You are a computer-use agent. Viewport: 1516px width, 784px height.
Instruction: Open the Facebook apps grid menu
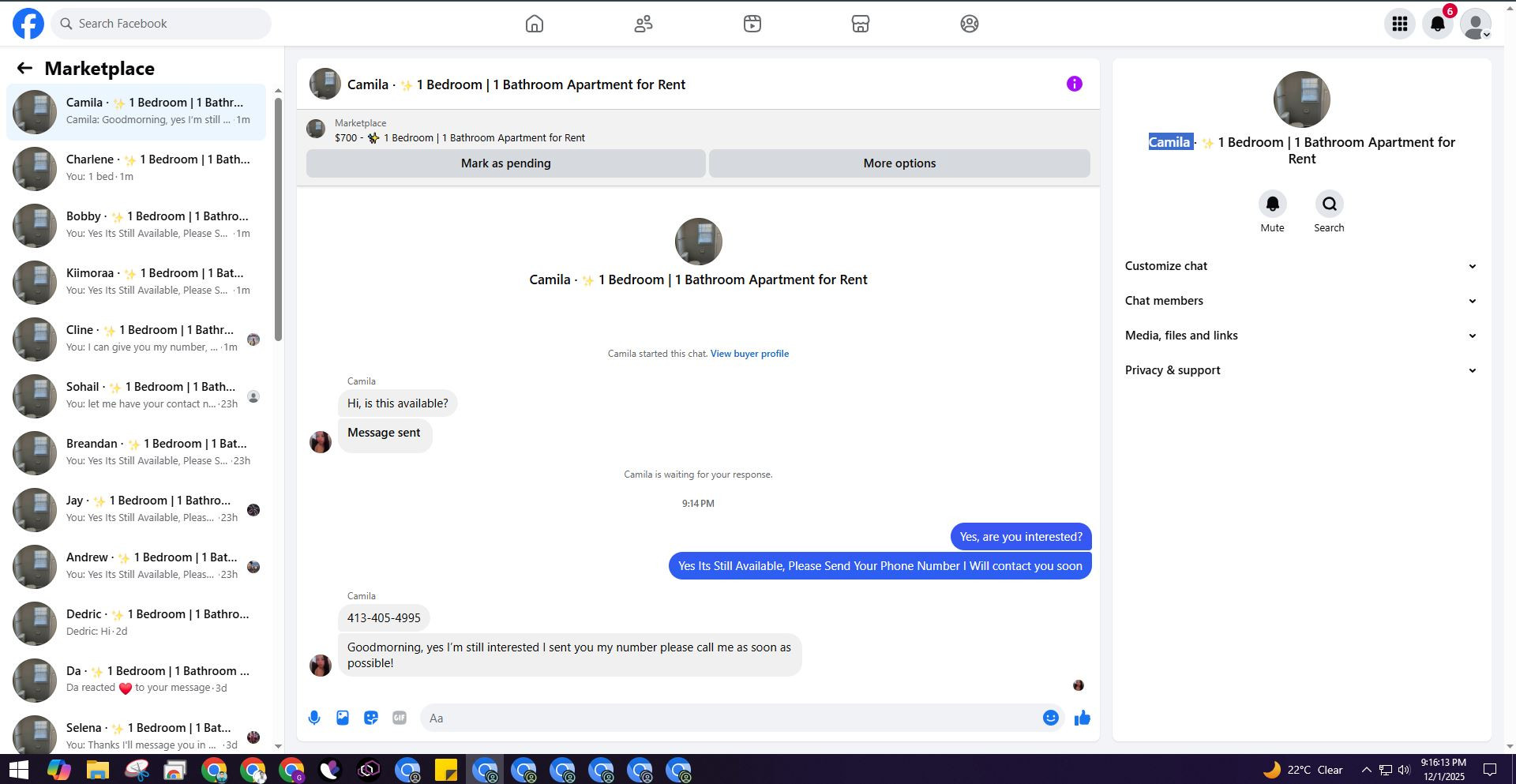click(1400, 24)
